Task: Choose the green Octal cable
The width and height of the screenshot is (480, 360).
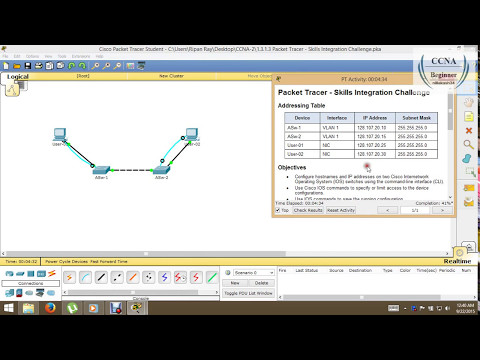Action: 212,277
